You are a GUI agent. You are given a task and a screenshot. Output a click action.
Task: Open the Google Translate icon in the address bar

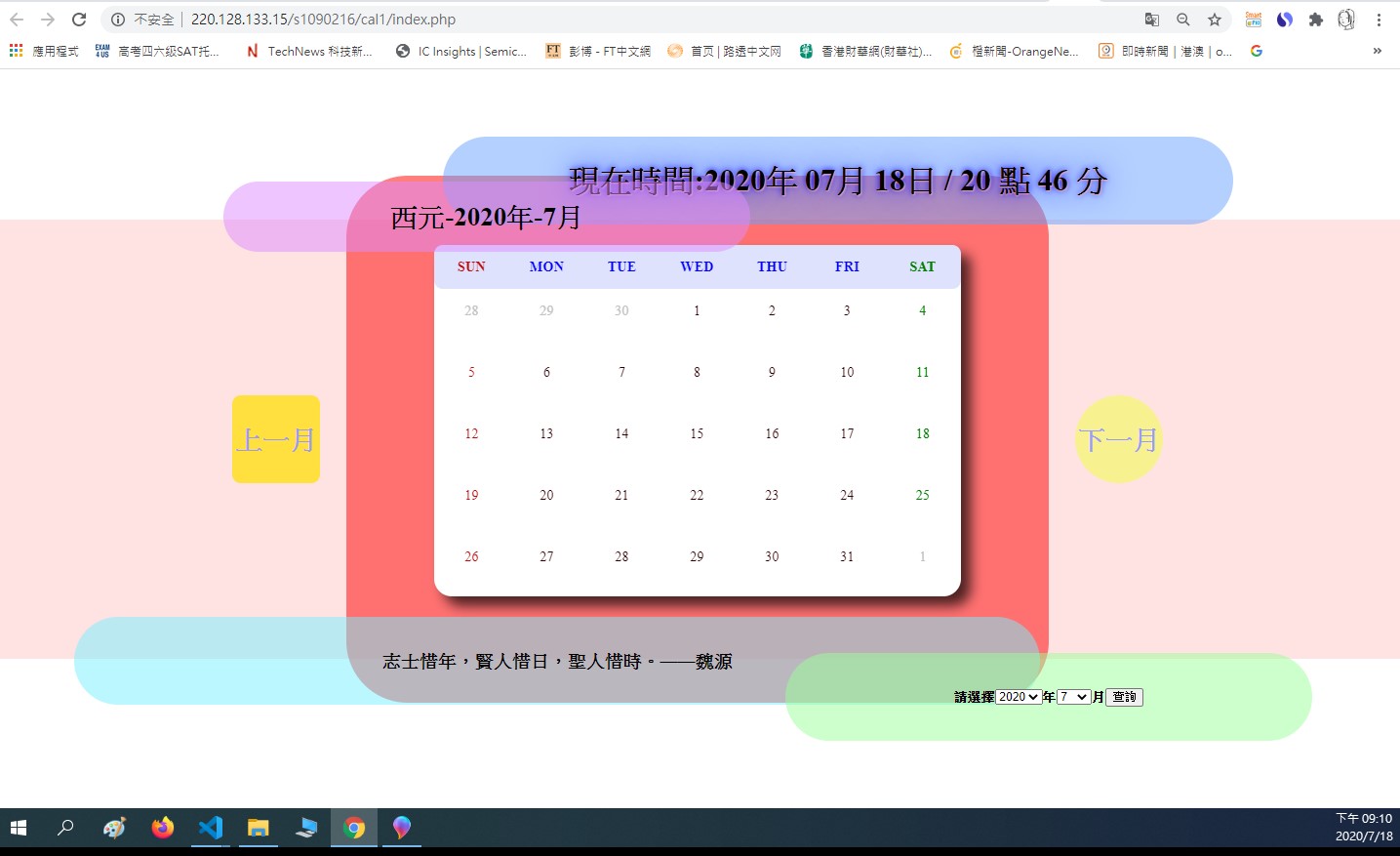pos(1152,20)
